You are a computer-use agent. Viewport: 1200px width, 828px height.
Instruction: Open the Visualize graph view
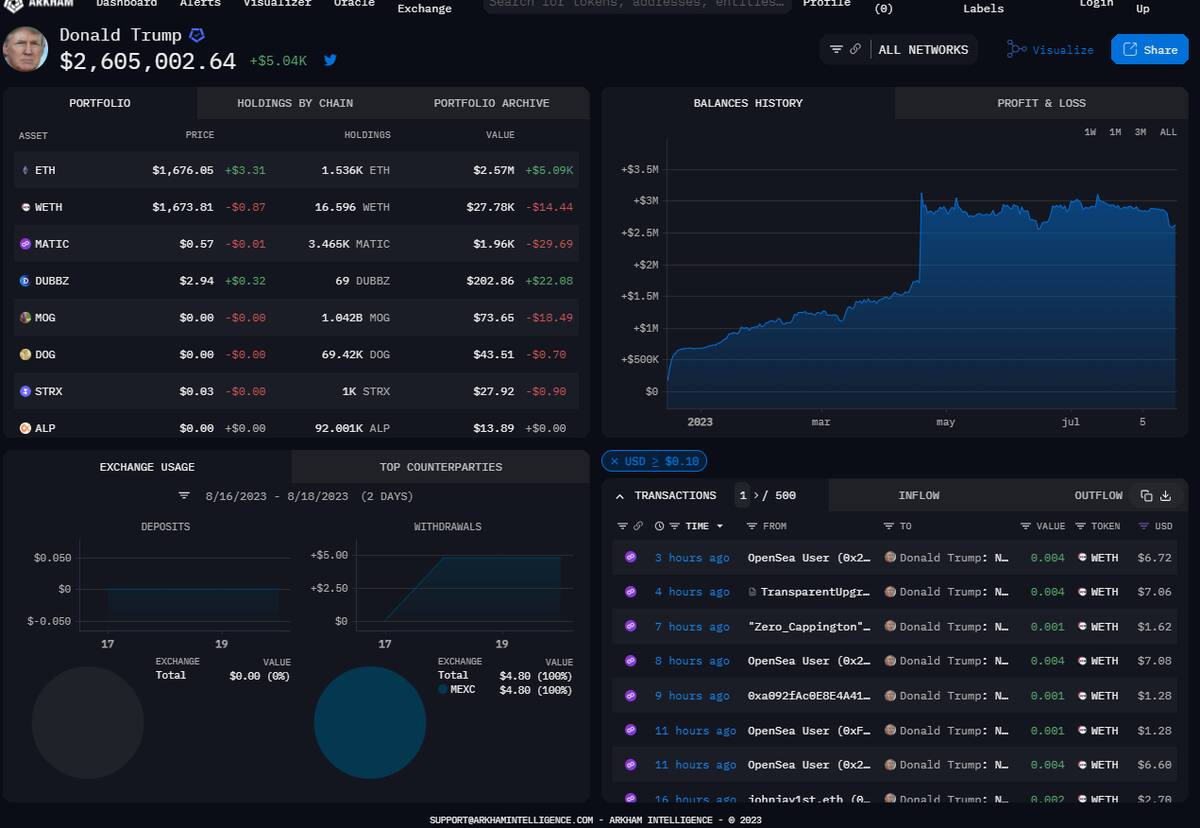click(x=1050, y=49)
